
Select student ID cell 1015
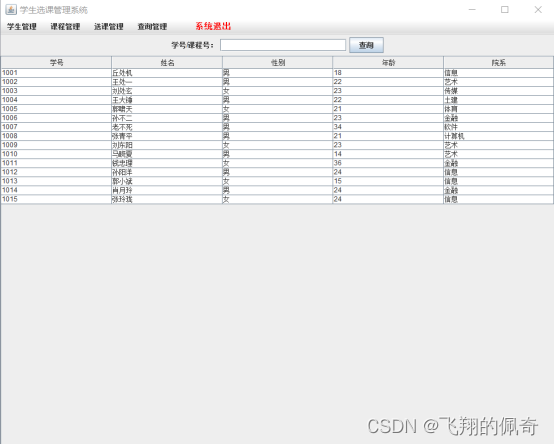[x=56, y=199]
